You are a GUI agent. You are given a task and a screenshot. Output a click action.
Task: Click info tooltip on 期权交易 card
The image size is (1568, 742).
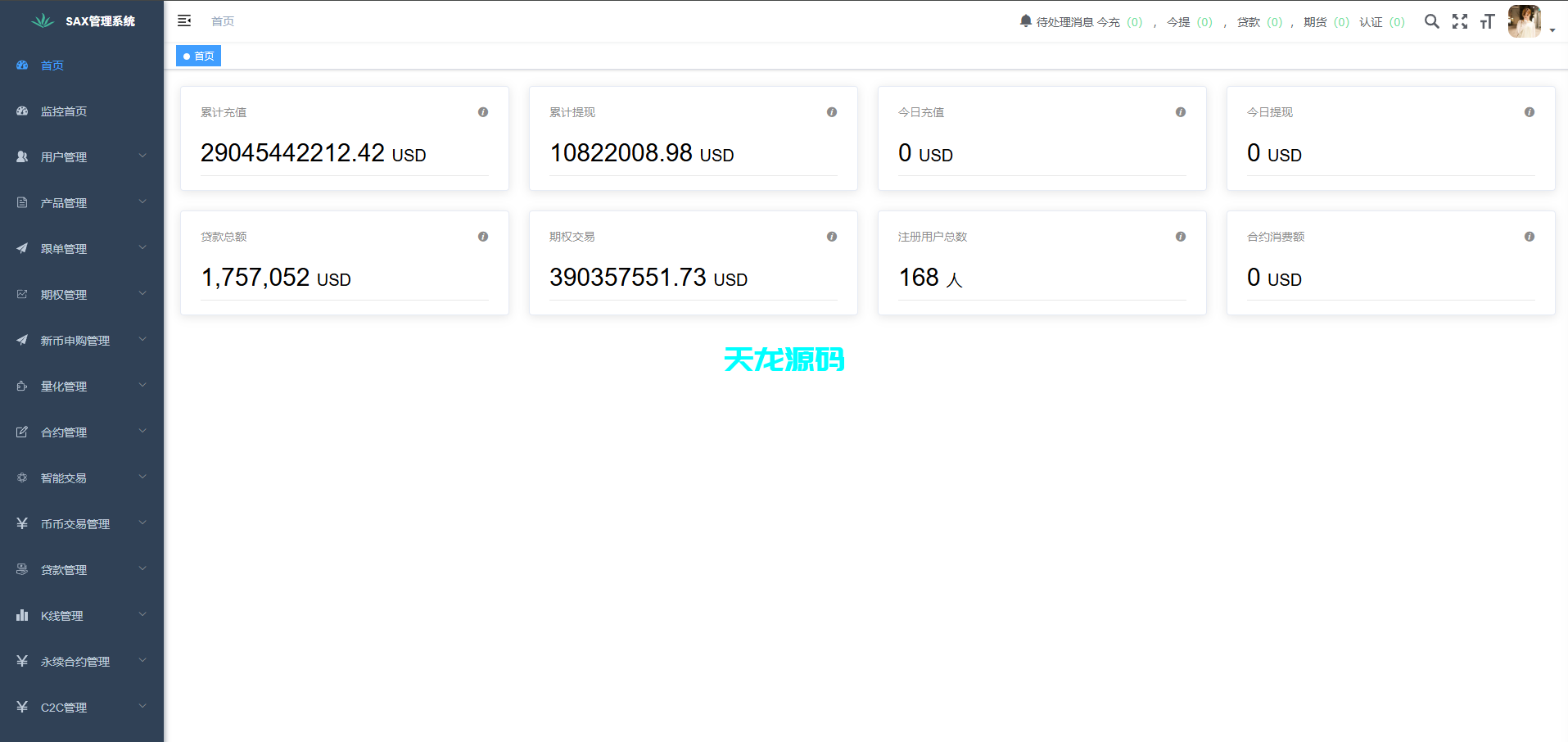tap(832, 237)
